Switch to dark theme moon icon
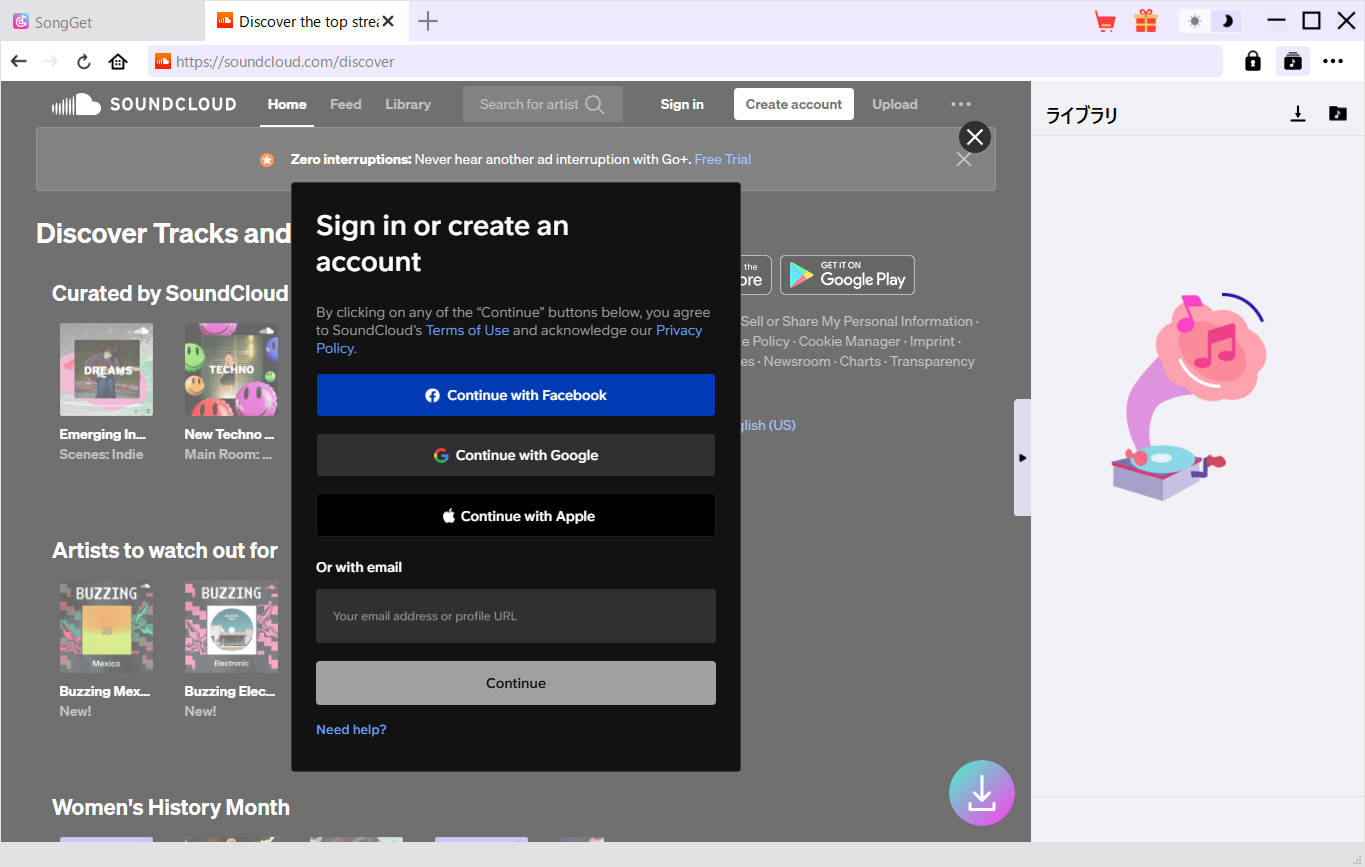 pyautogui.click(x=1227, y=21)
